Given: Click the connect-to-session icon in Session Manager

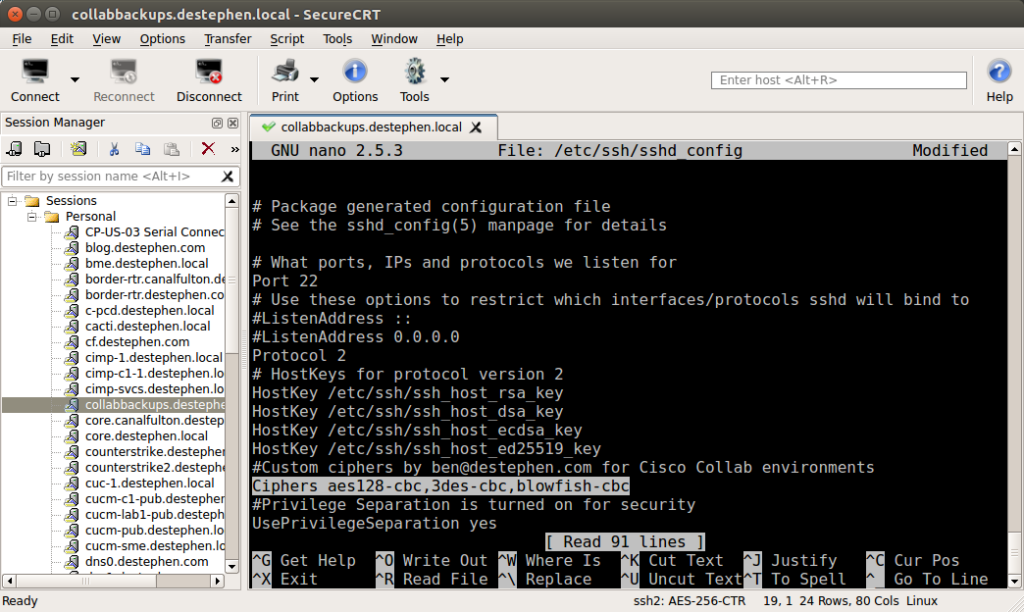Looking at the screenshot, I should point(14,149).
